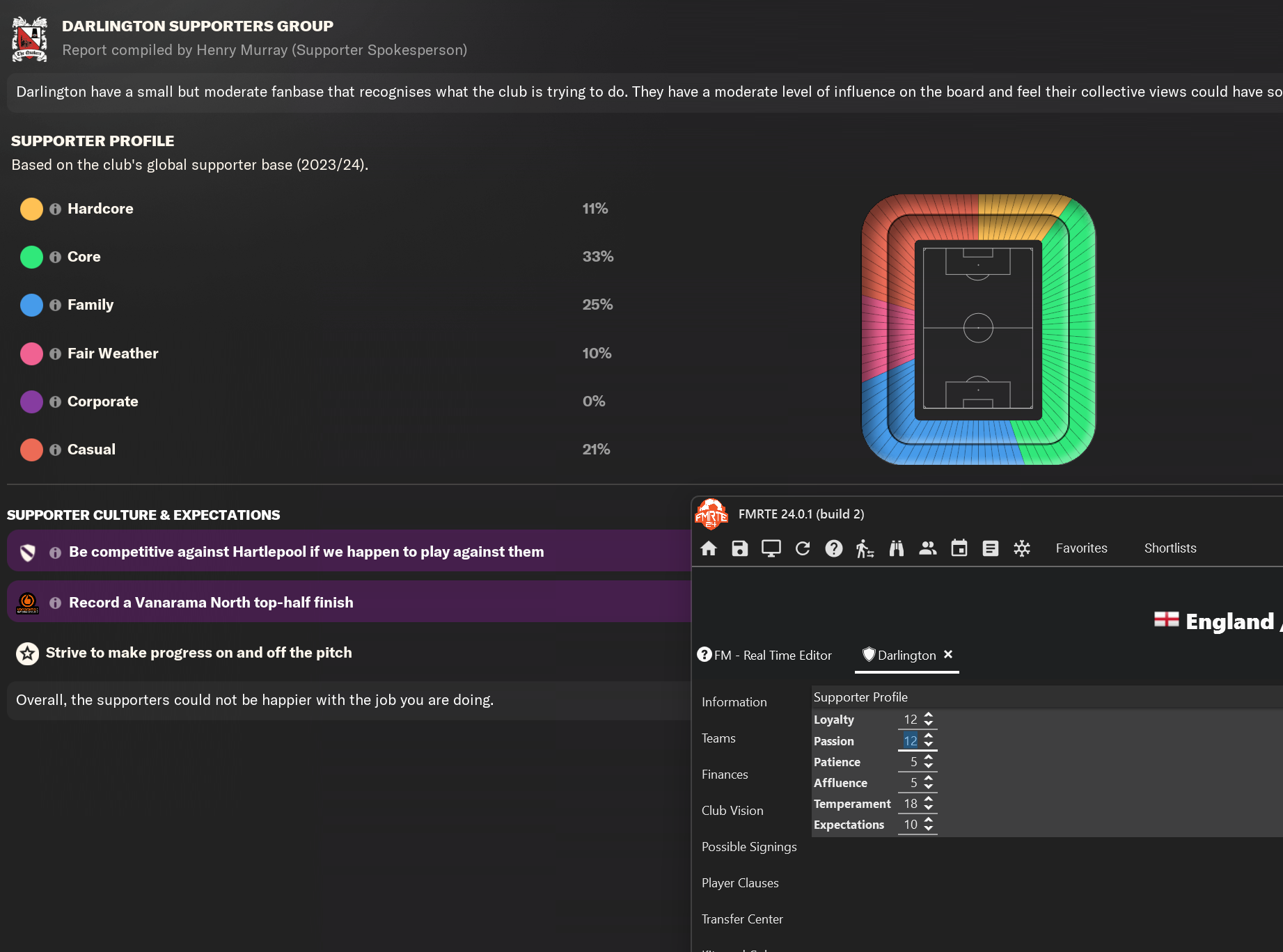Screen dimensions: 1283x952
Task: Click the binoculars search icon in FMRTE
Action: [897, 548]
